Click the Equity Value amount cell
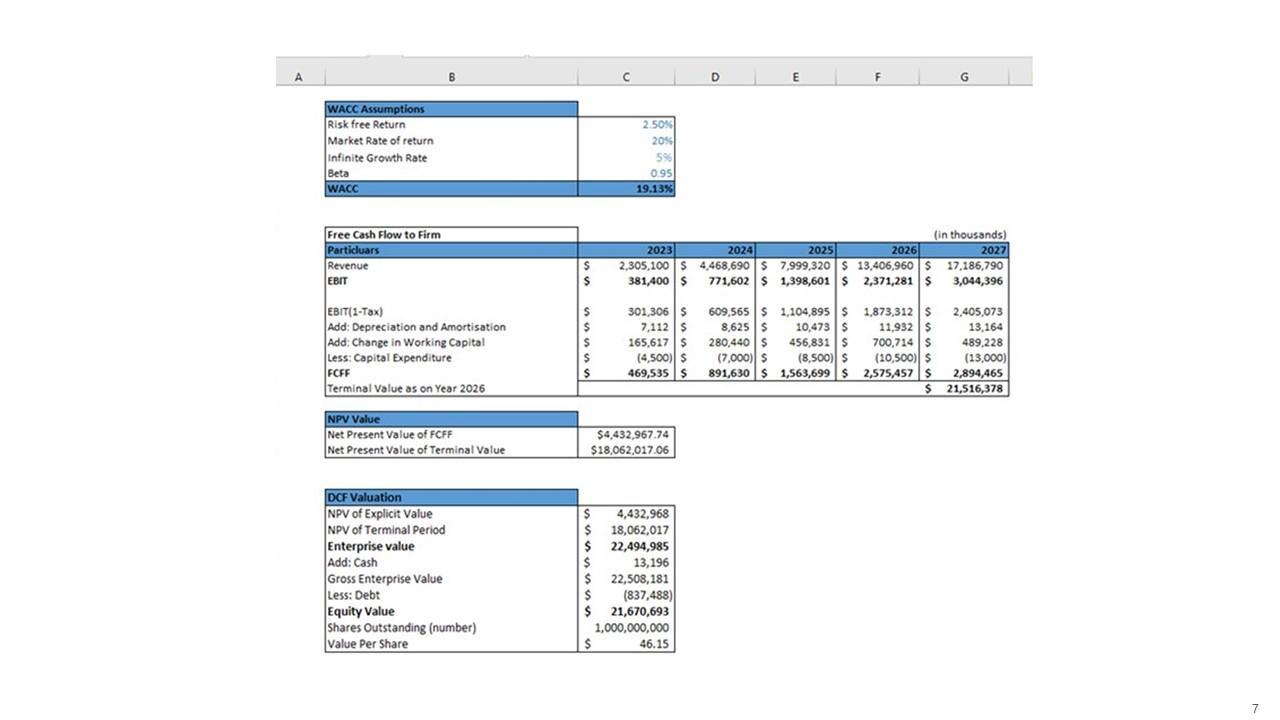 click(x=627, y=611)
